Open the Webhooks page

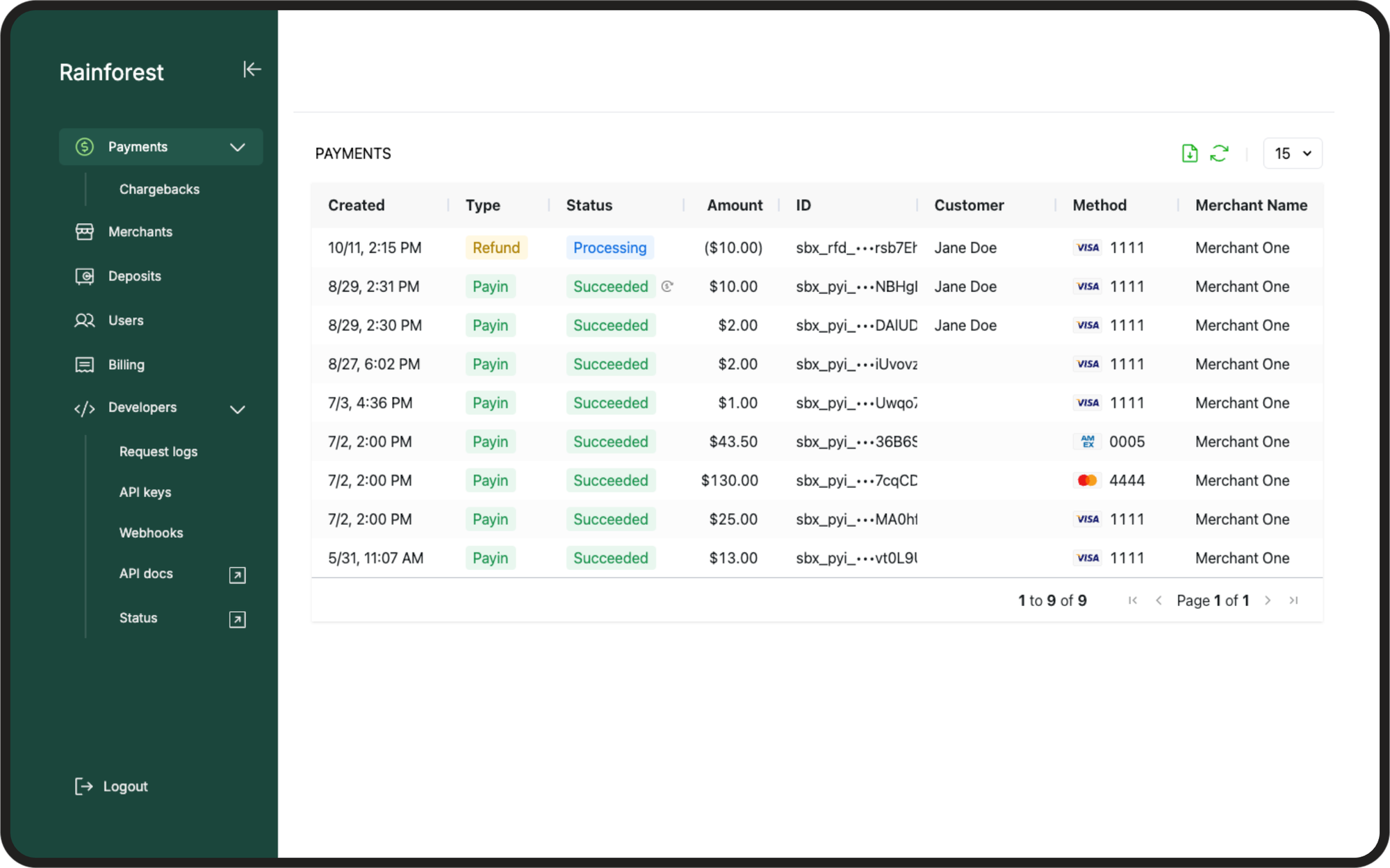[x=151, y=533]
